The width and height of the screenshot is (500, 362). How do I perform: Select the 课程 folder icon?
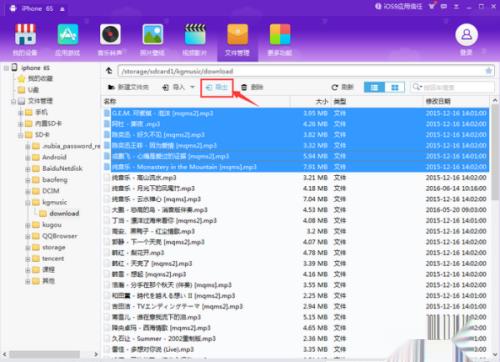(36, 270)
